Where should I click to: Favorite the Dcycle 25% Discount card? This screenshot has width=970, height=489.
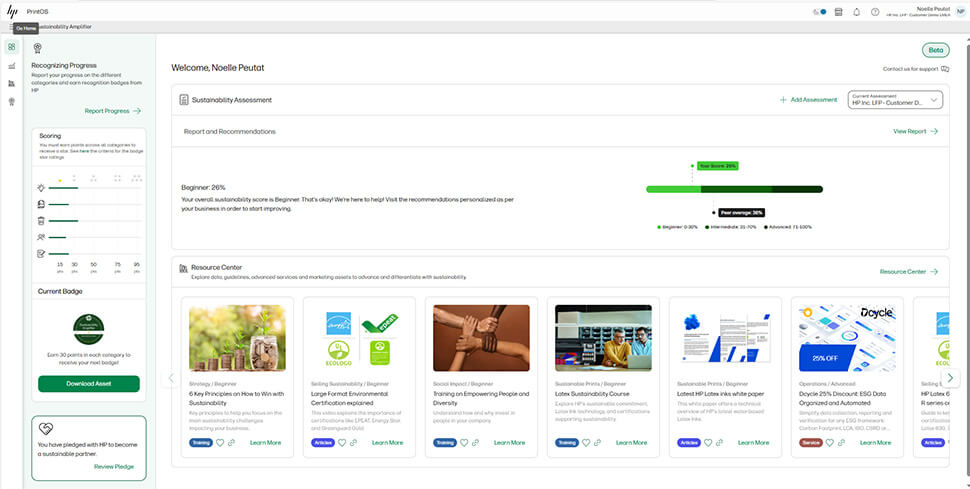point(830,443)
